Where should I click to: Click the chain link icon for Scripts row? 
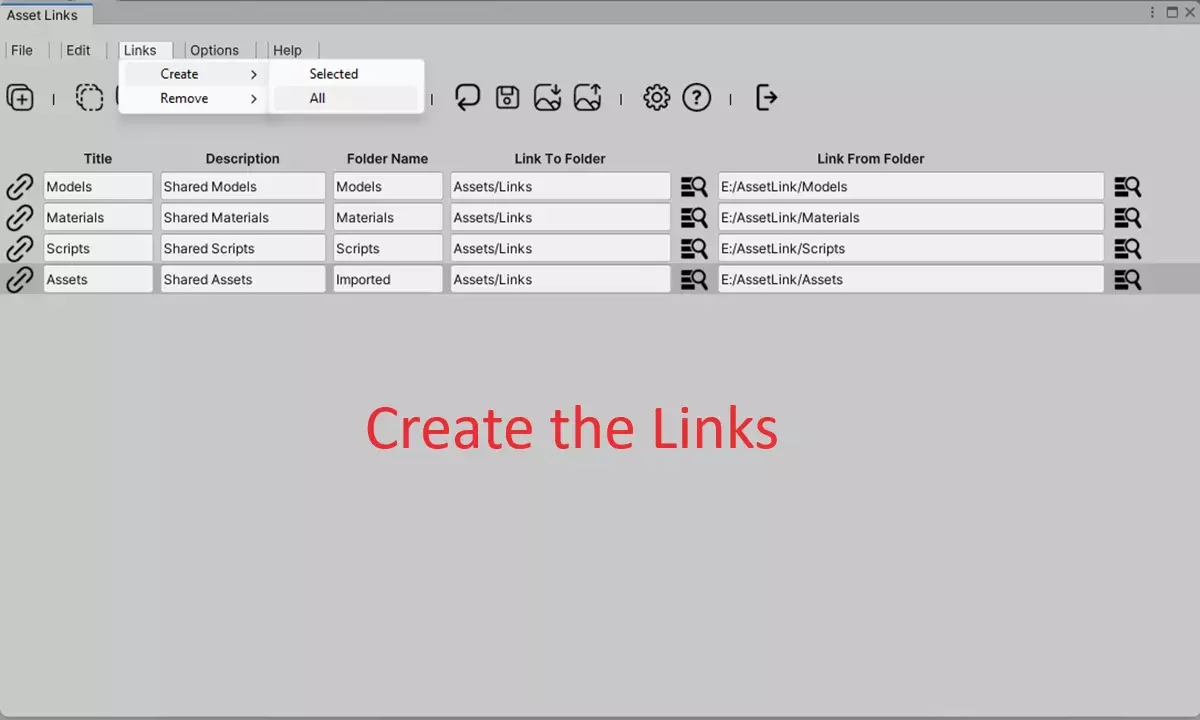tap(20, 249)
